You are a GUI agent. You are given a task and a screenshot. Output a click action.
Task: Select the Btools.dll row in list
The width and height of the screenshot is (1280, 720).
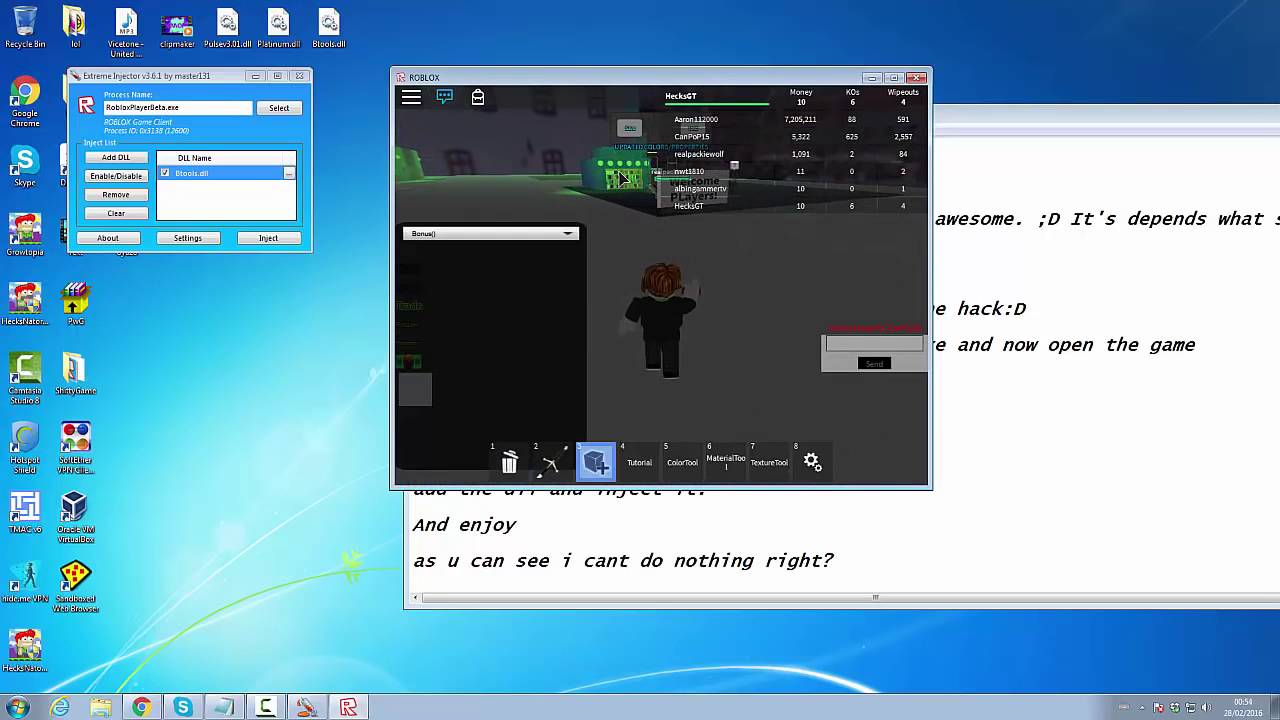[226, 173]
